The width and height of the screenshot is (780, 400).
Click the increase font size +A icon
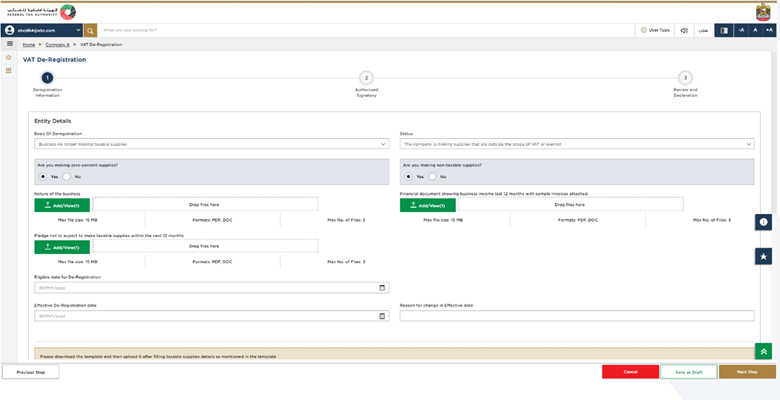(x=770, y=30)
